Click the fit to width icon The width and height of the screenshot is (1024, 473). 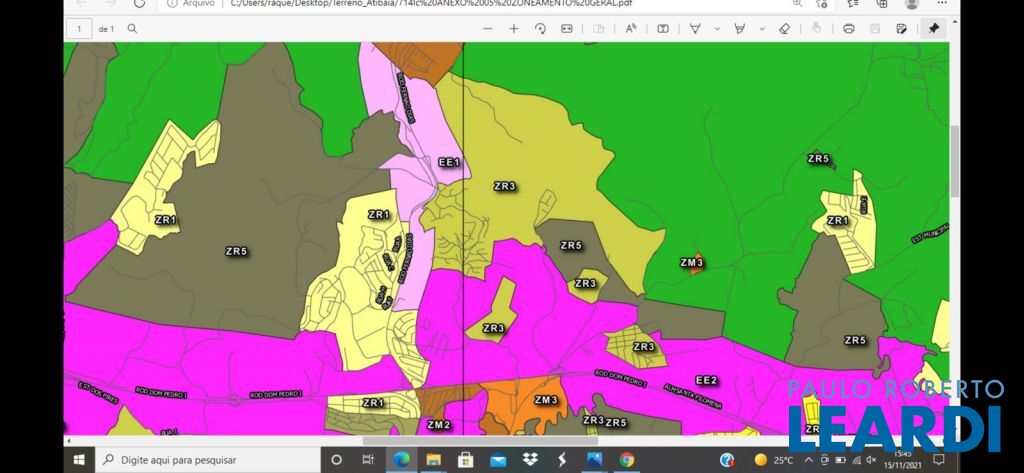click(x=567, y=29)
